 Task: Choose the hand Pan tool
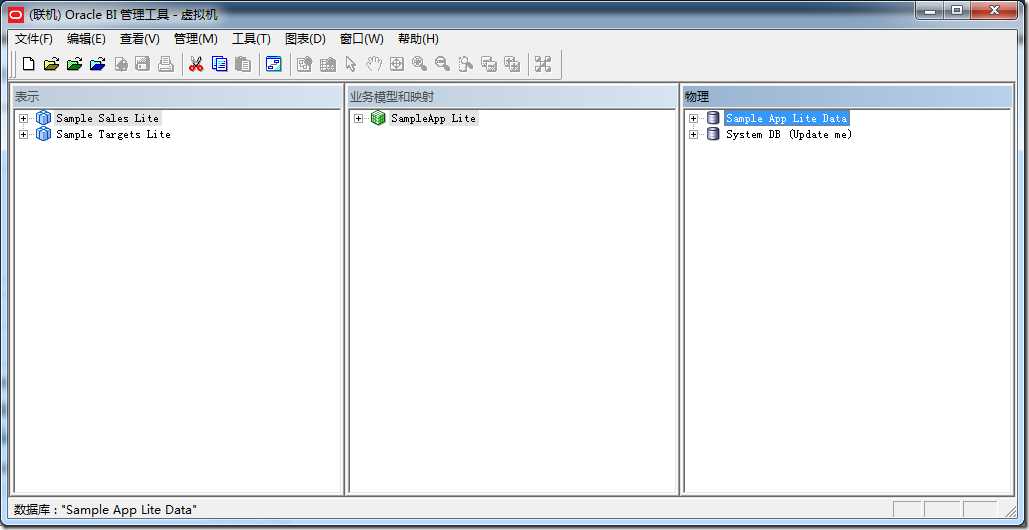373,64
